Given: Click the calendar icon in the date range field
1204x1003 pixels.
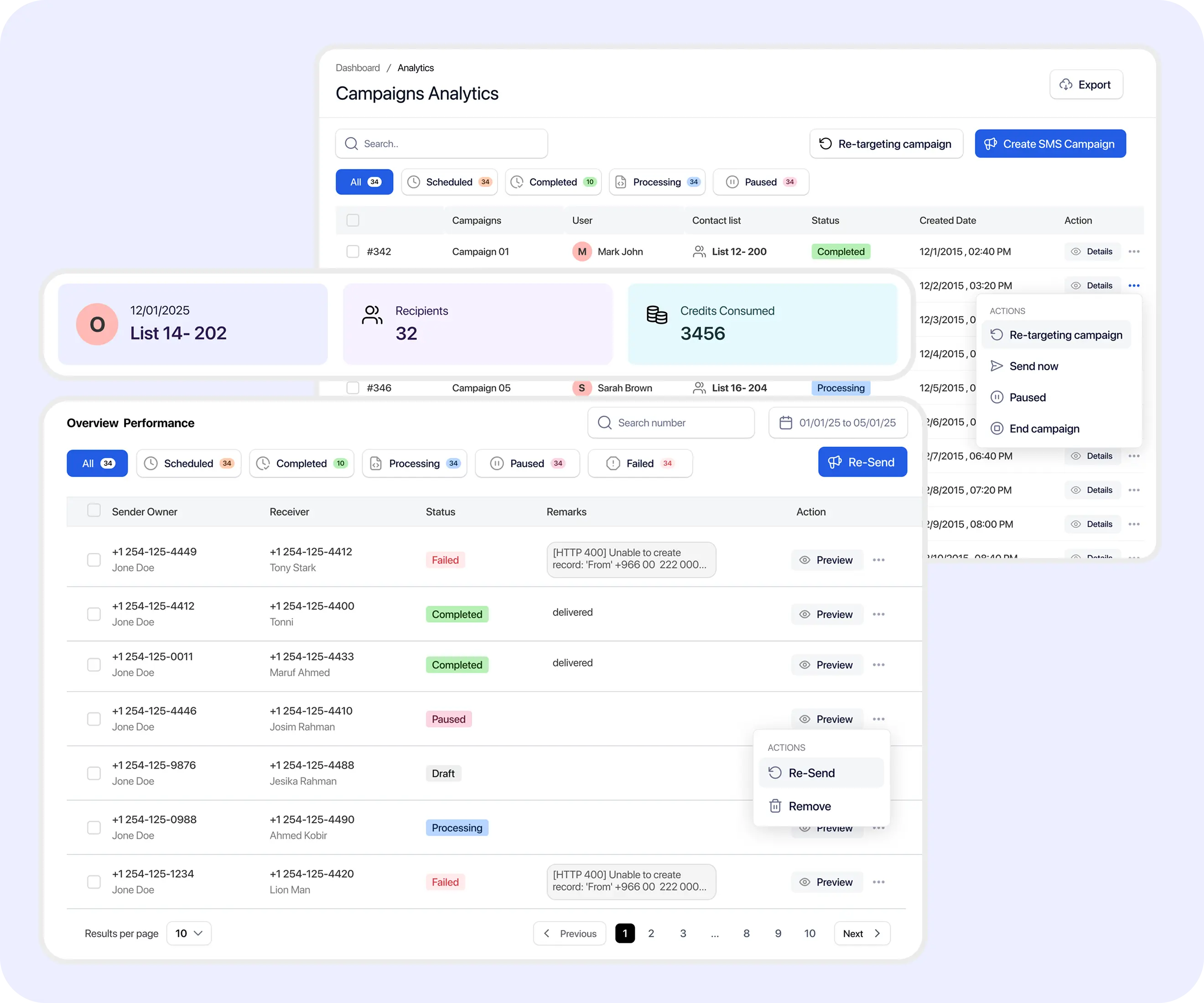Looking at the screenshot, I should click(x=785, y=423).
